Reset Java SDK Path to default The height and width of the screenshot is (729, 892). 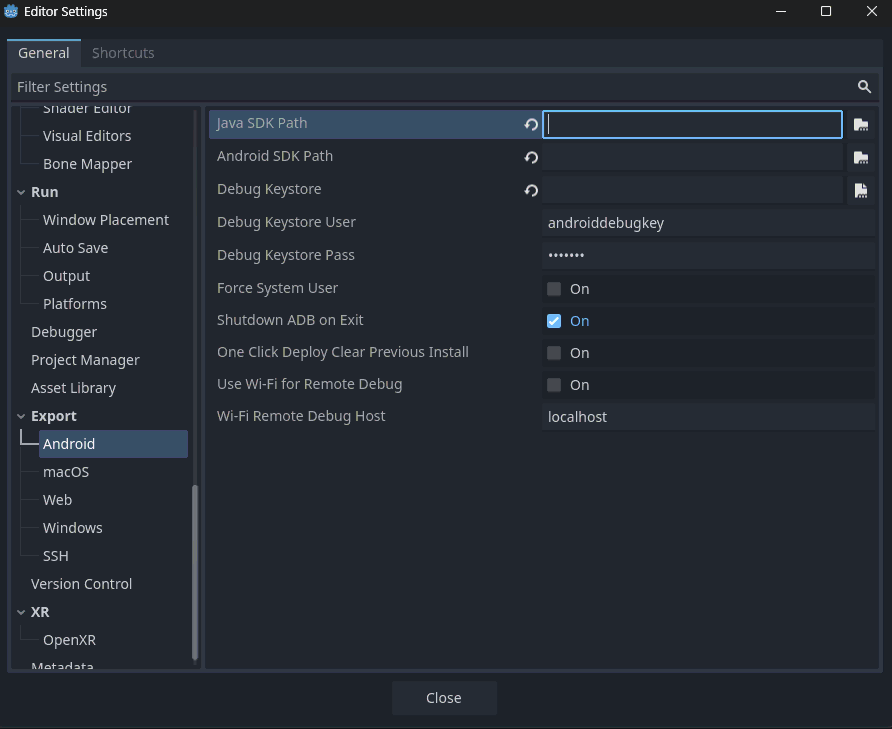[x=530, y=124]
